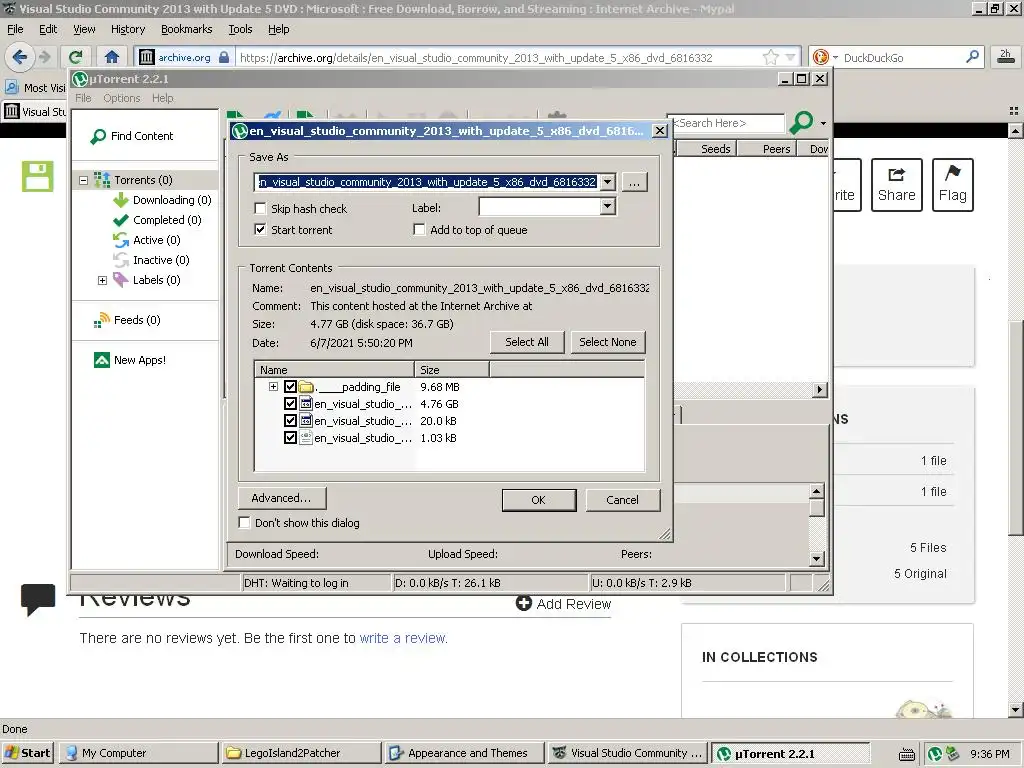Image resolution: width=1024 pixels, height=768 pixels.
Task: Toggle Skip hash check checkbox
Action: (261, 208)
